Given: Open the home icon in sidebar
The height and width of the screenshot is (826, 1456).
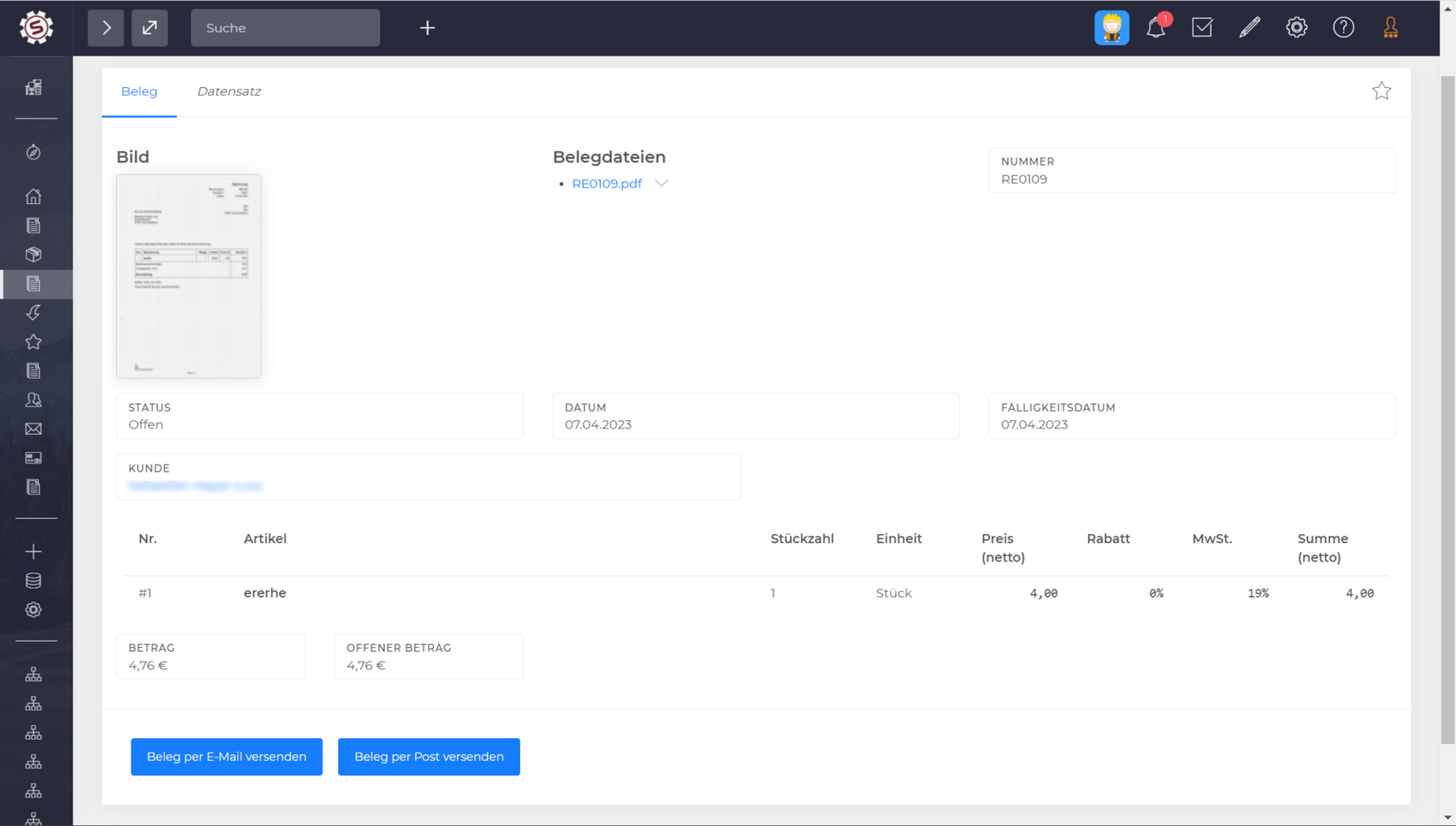Looking at the screenshot, I should click(33, 196).
